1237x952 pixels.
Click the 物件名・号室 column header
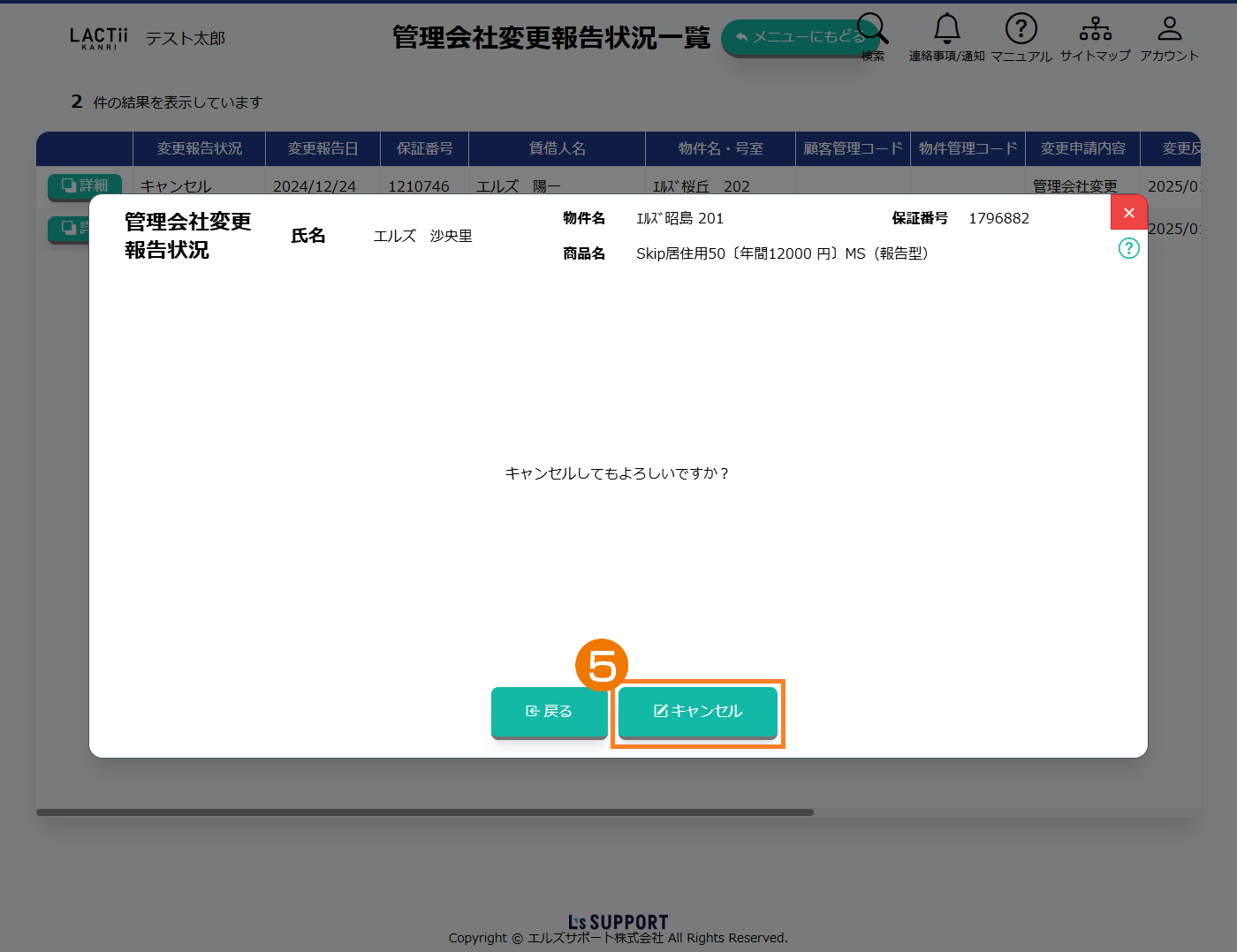coord(720,148)
